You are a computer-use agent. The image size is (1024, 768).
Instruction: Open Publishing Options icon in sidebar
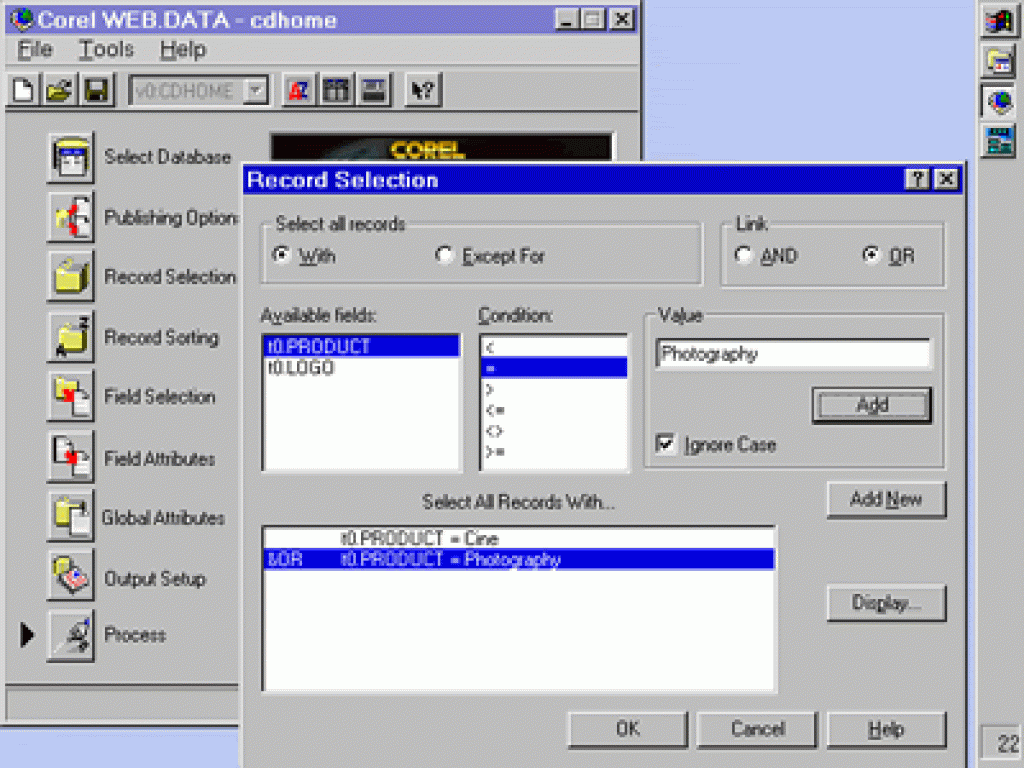(70, 217)
